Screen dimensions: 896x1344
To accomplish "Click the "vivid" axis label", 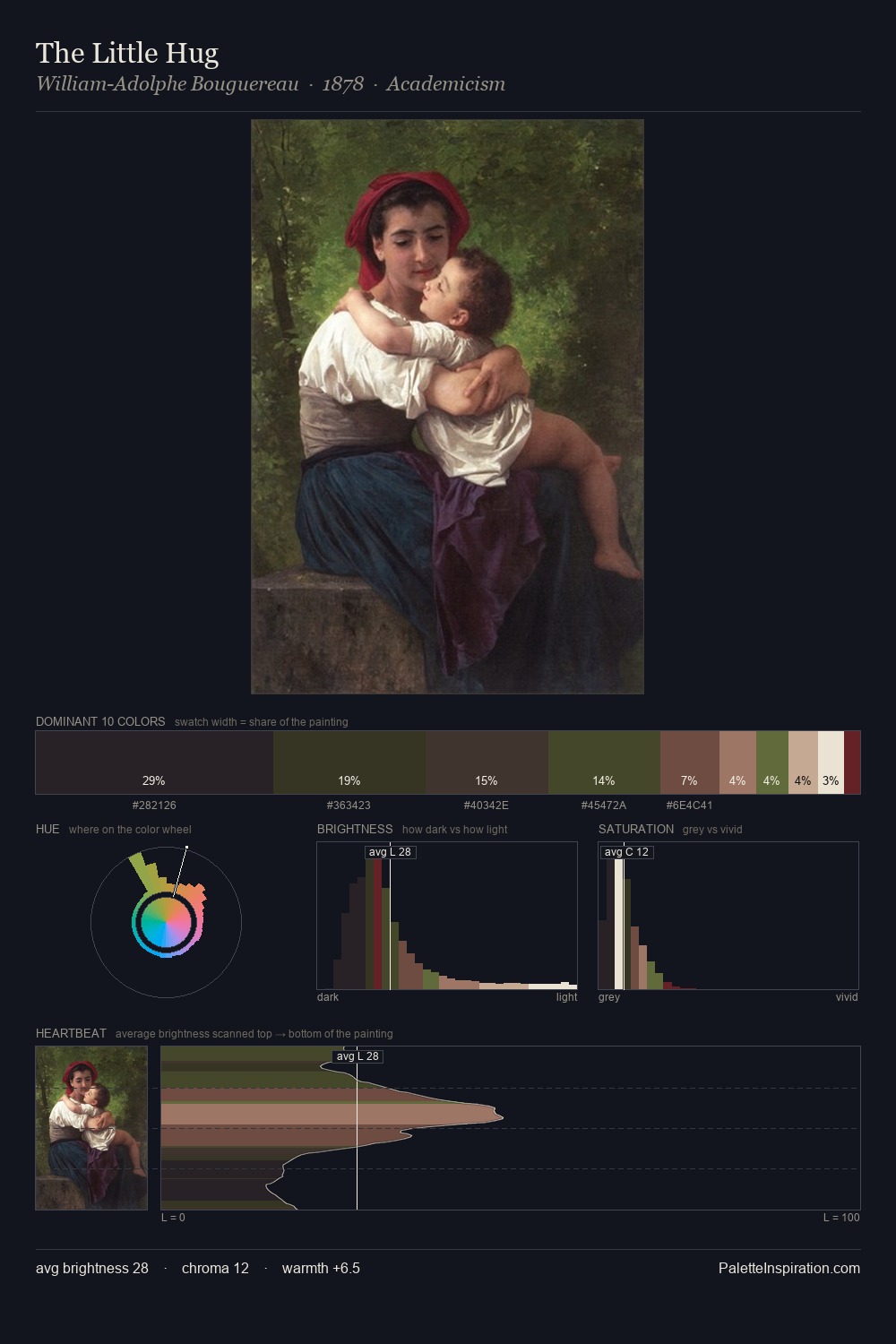I will (847, 997).
